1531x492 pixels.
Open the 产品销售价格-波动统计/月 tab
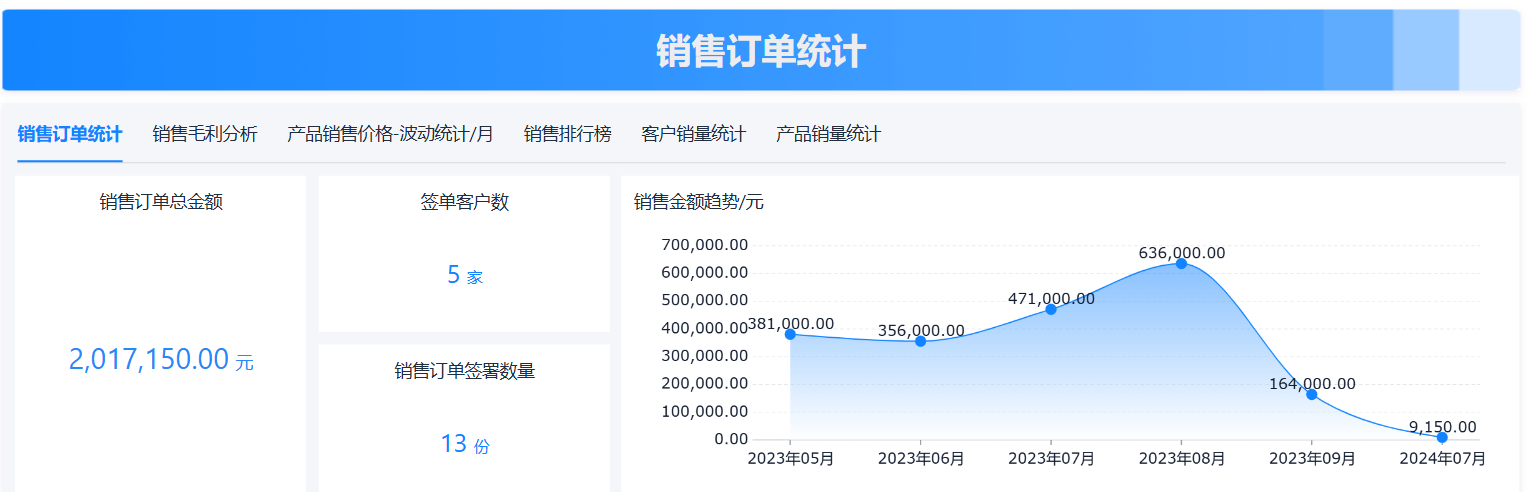(390, 134)
